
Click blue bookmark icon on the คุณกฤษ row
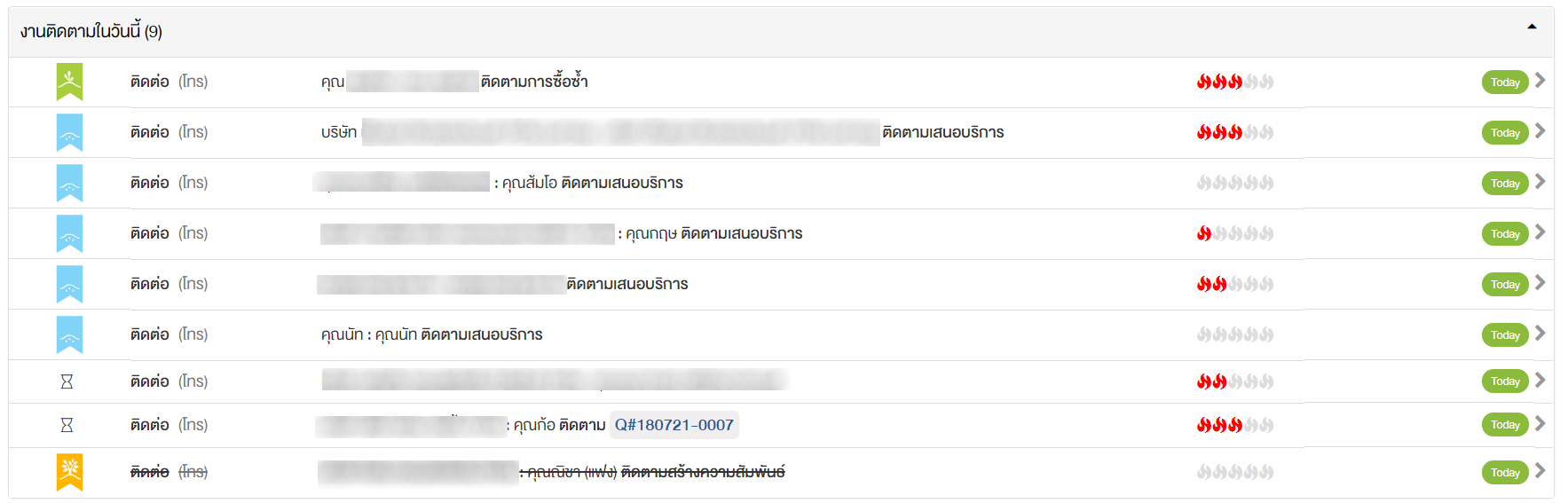(69, 233)
